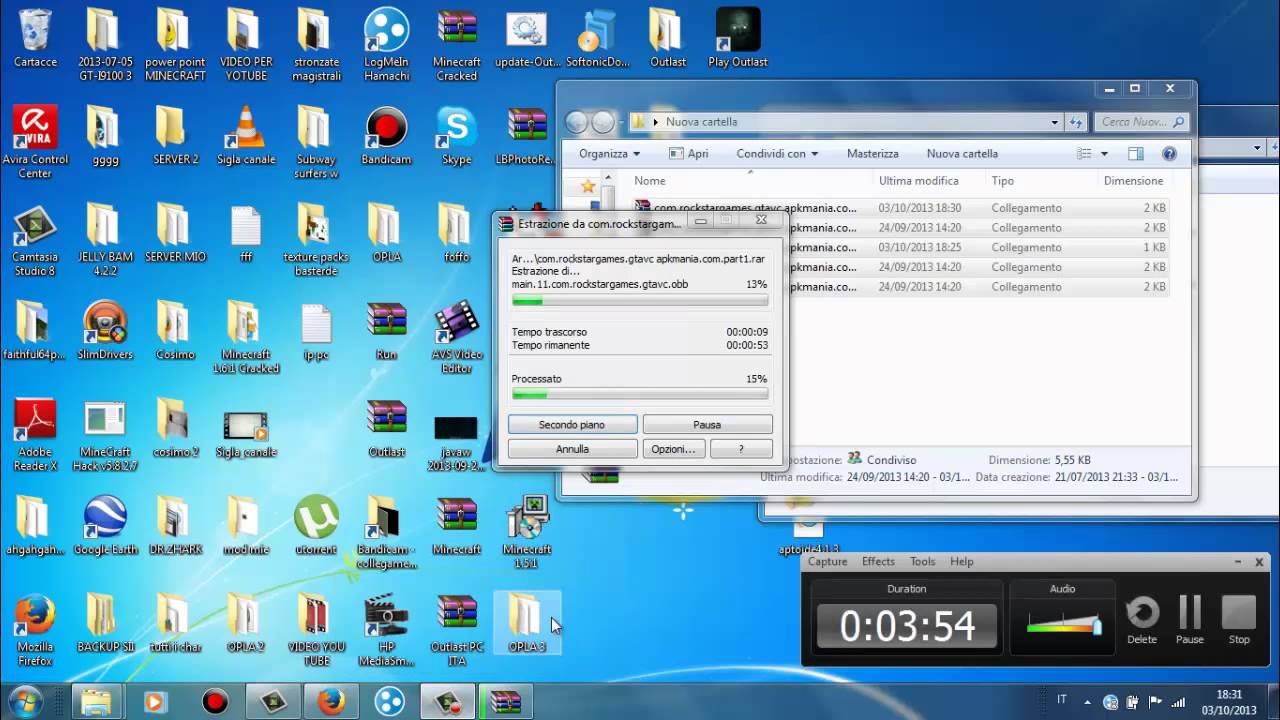1280x720 pixels.
Task: Click the Nuova cartella address bar
Action: pos(845,122)
